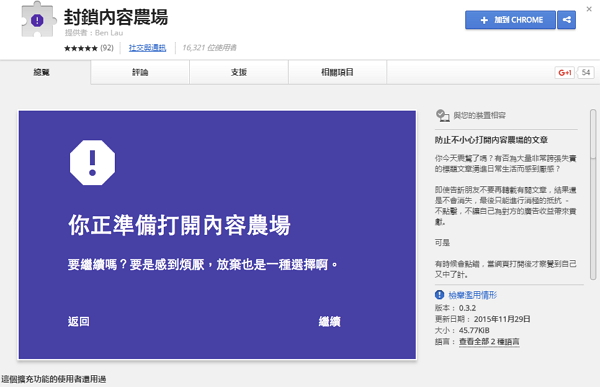
Task: Click the five-star rating
Action: (81, 48)
